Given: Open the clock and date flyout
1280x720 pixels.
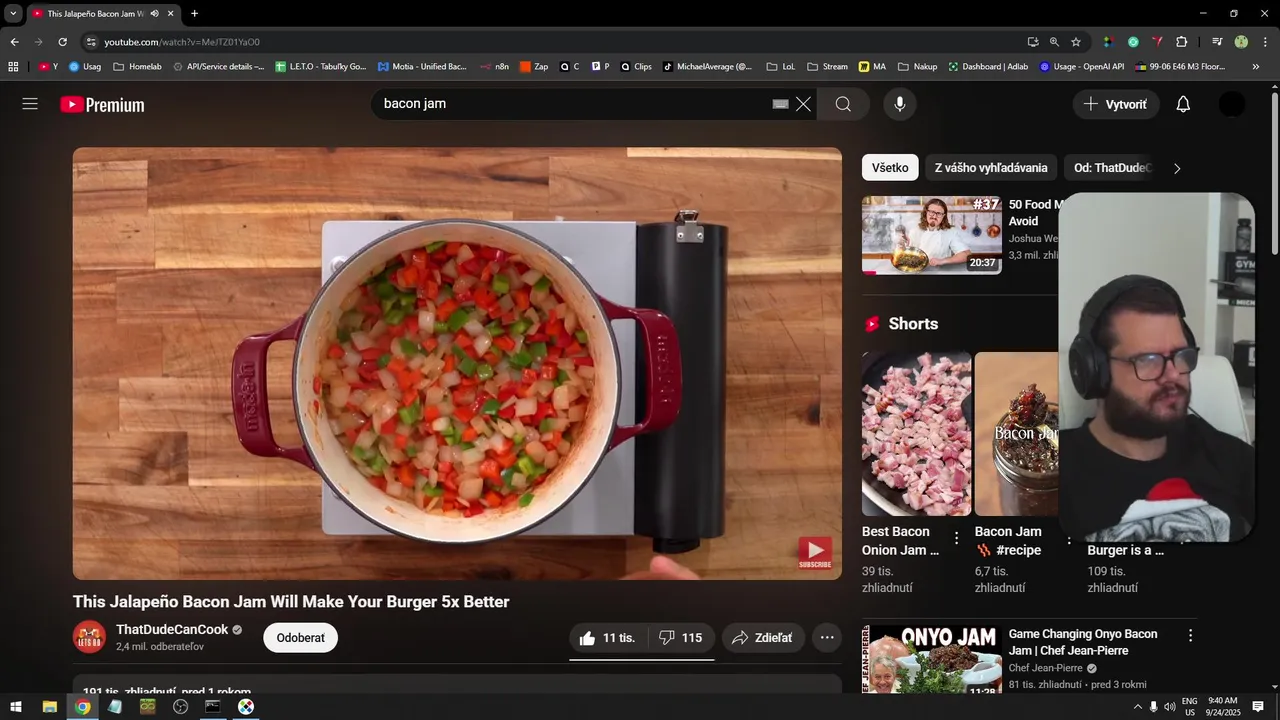Looking at the screenshot, I should coord(1223,707).
